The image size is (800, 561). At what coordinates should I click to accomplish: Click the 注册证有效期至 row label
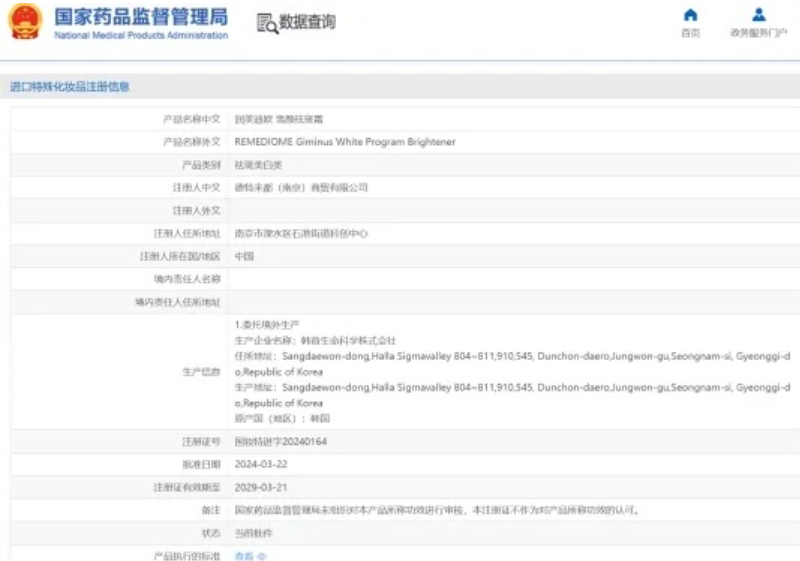[x=187, y=488]
